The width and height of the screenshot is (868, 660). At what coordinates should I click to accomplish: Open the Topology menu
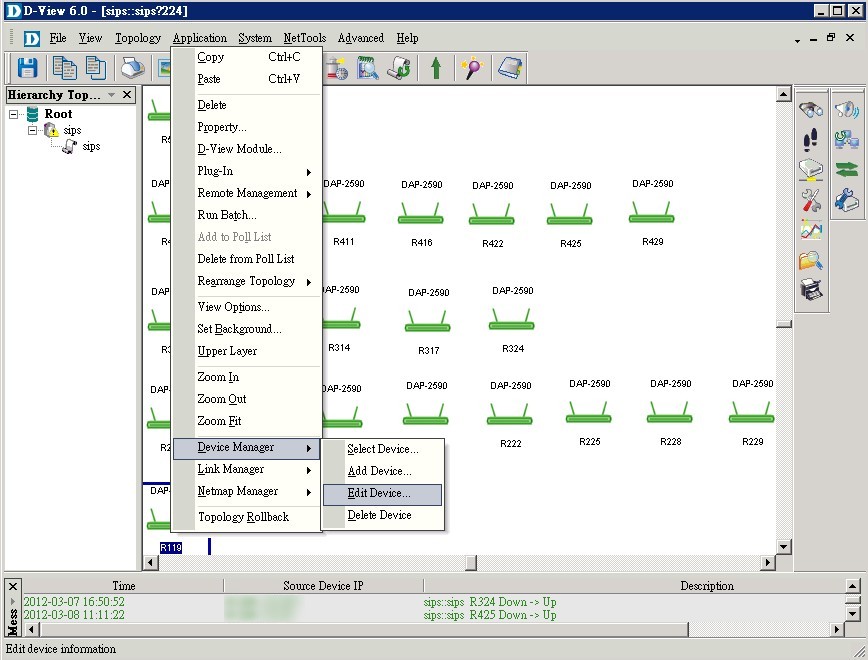tap(138, 38)
